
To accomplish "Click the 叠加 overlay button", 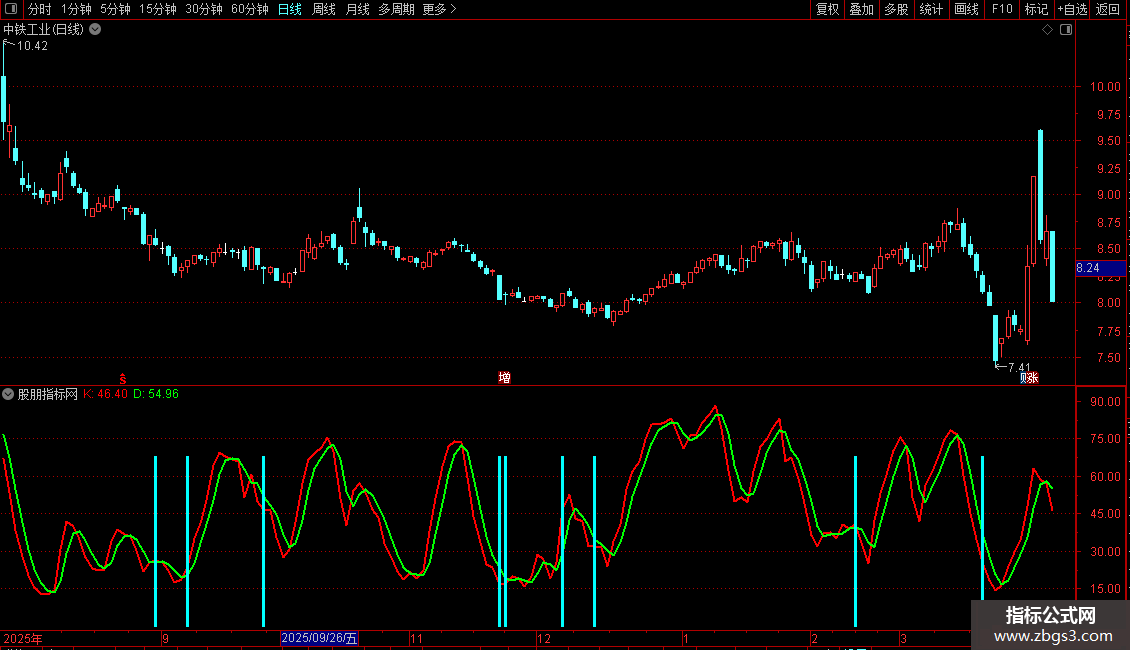I will 861,9.
